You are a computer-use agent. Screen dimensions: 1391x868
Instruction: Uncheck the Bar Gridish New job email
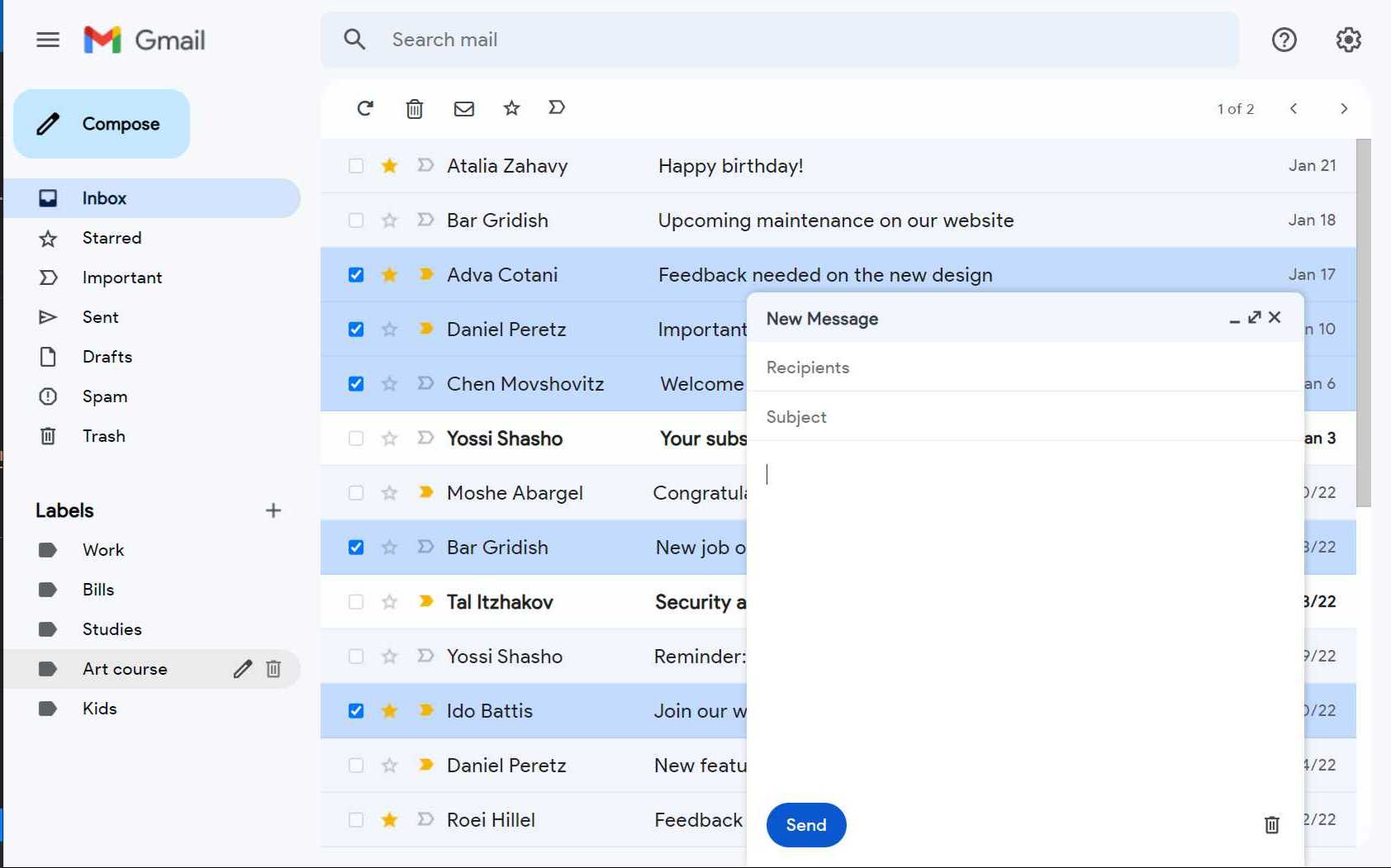coord(356,548)
